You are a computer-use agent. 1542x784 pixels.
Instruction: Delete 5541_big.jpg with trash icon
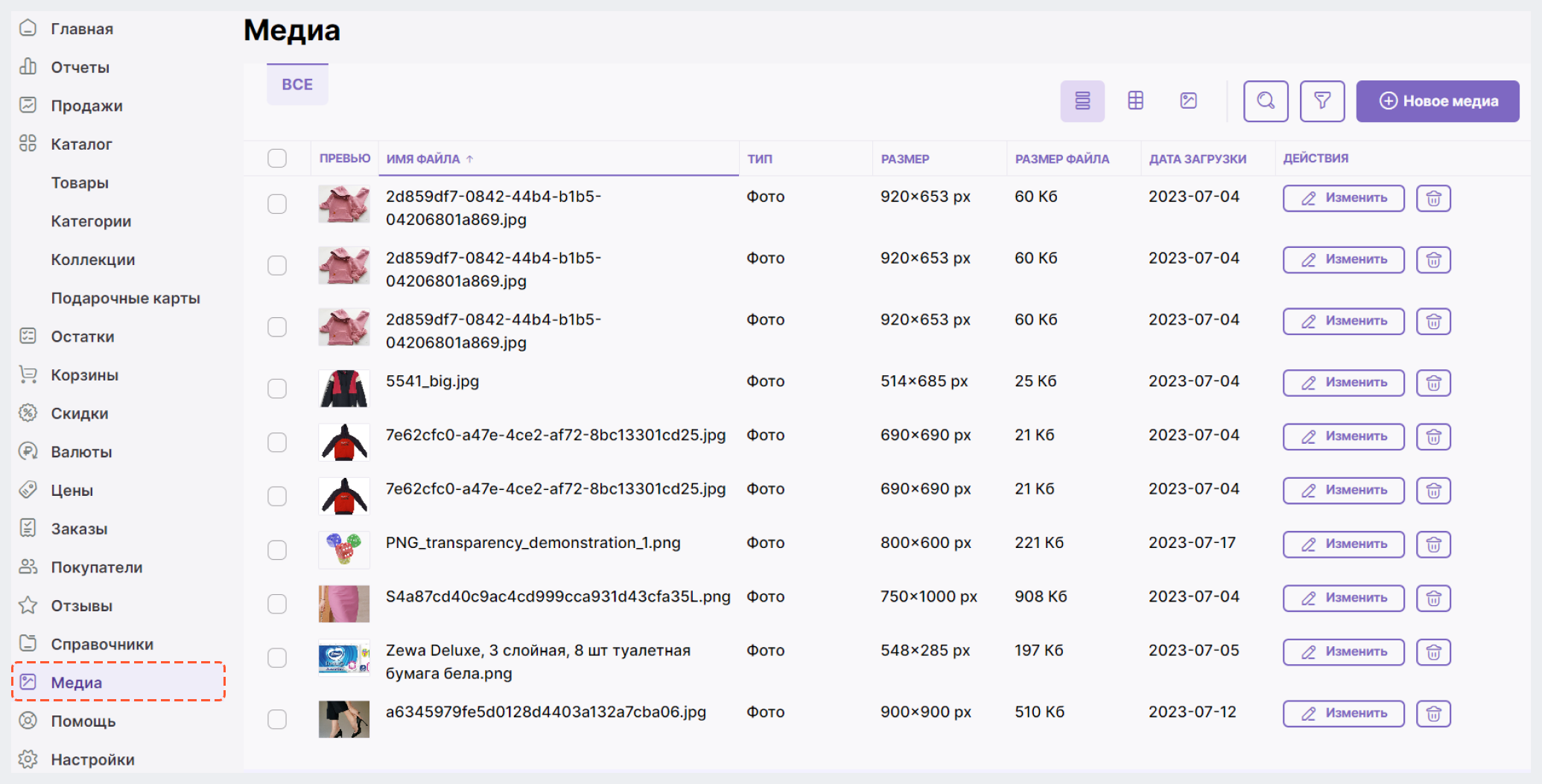tap(1433, 383)
